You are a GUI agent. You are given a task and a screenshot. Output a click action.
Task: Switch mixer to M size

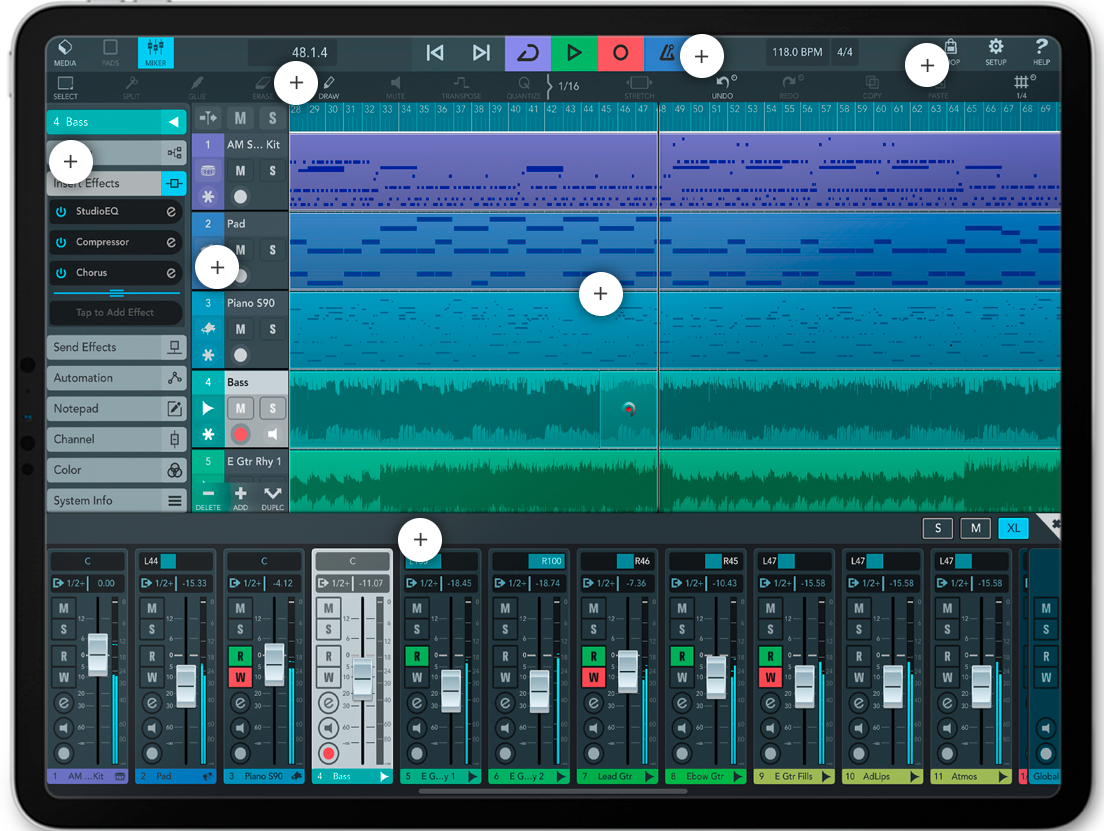976,528
